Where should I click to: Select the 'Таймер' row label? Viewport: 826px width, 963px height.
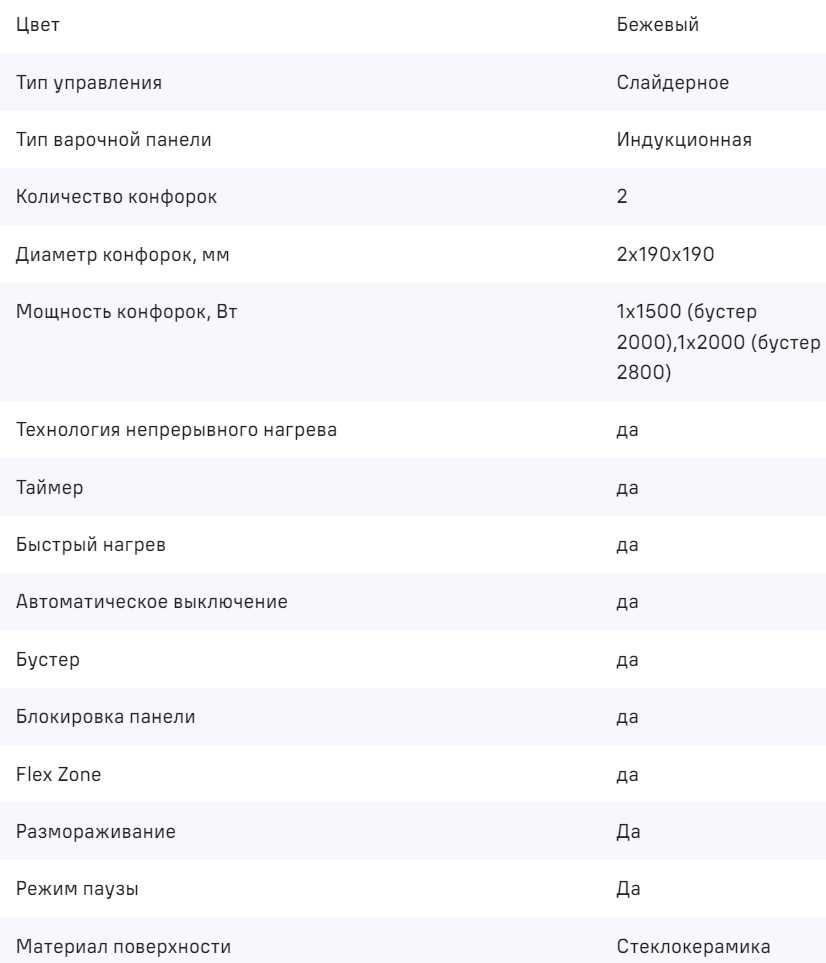click(47, 488)
